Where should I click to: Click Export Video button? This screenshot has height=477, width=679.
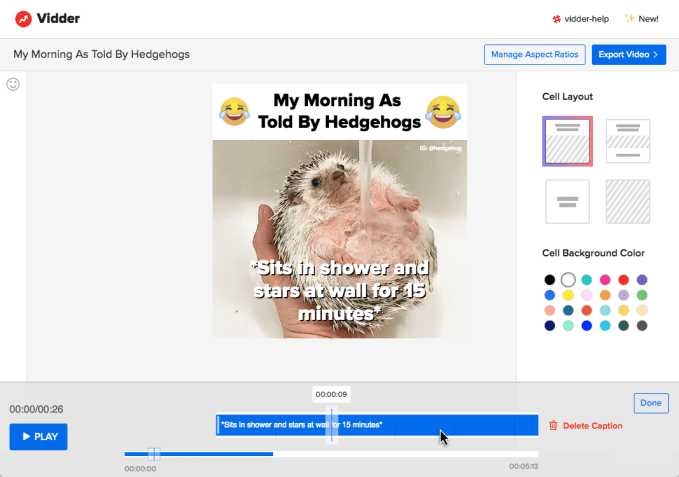tap(629, 54)
